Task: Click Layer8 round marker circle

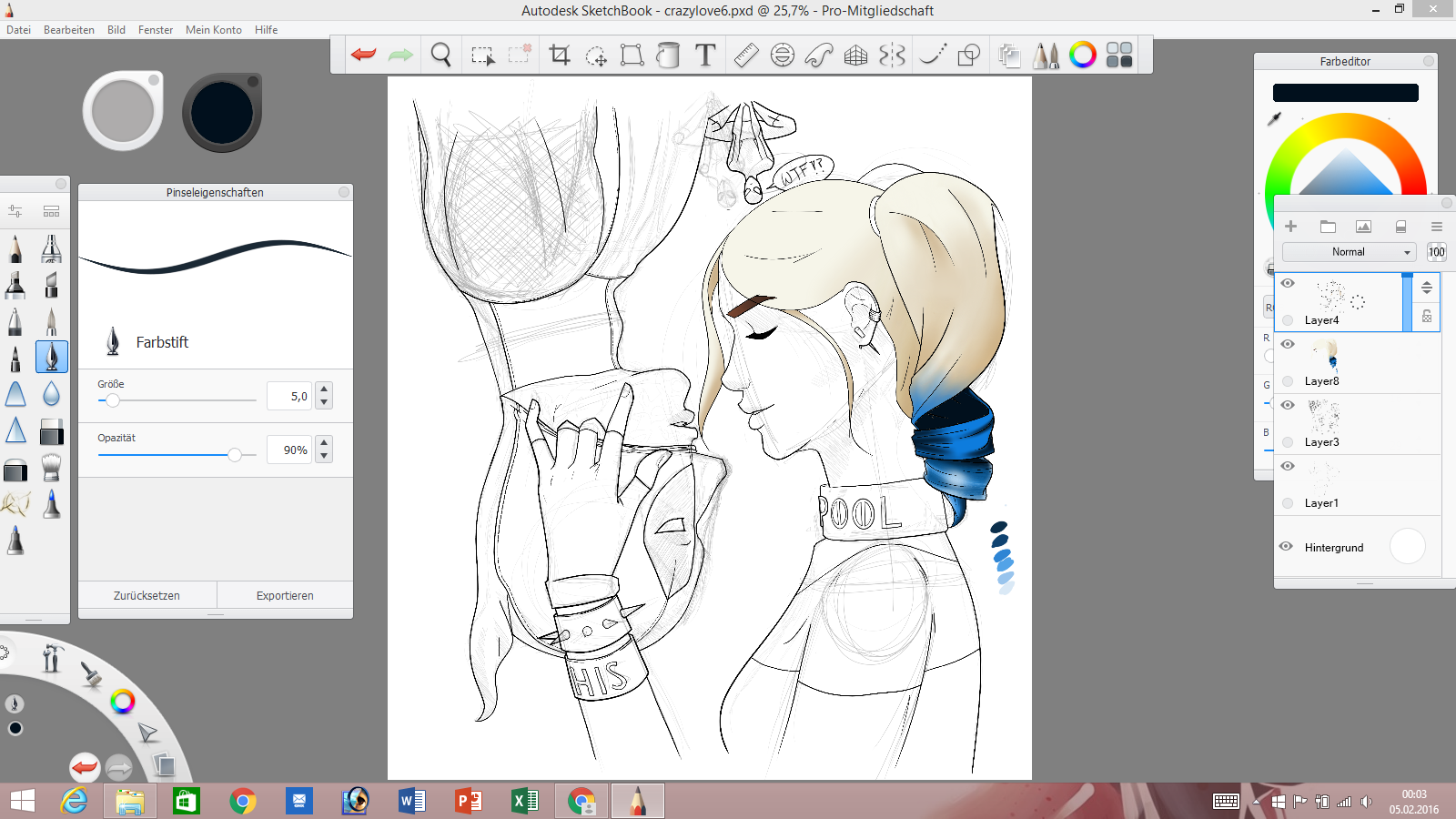Action: (1288, 381)
